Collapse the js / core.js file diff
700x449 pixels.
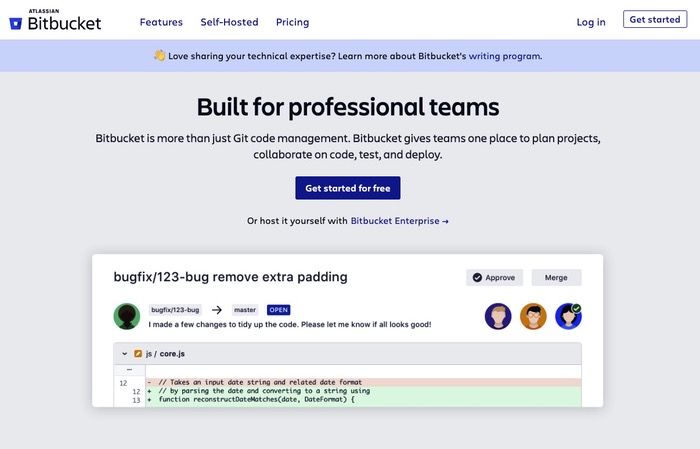pos(125,353)
